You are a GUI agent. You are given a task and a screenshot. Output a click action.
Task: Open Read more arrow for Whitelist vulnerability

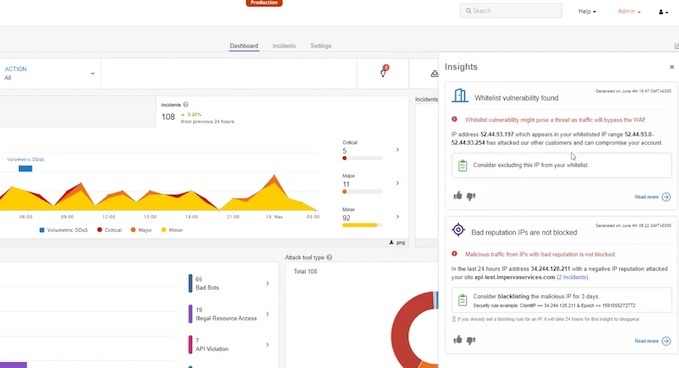tap(666, 197)
